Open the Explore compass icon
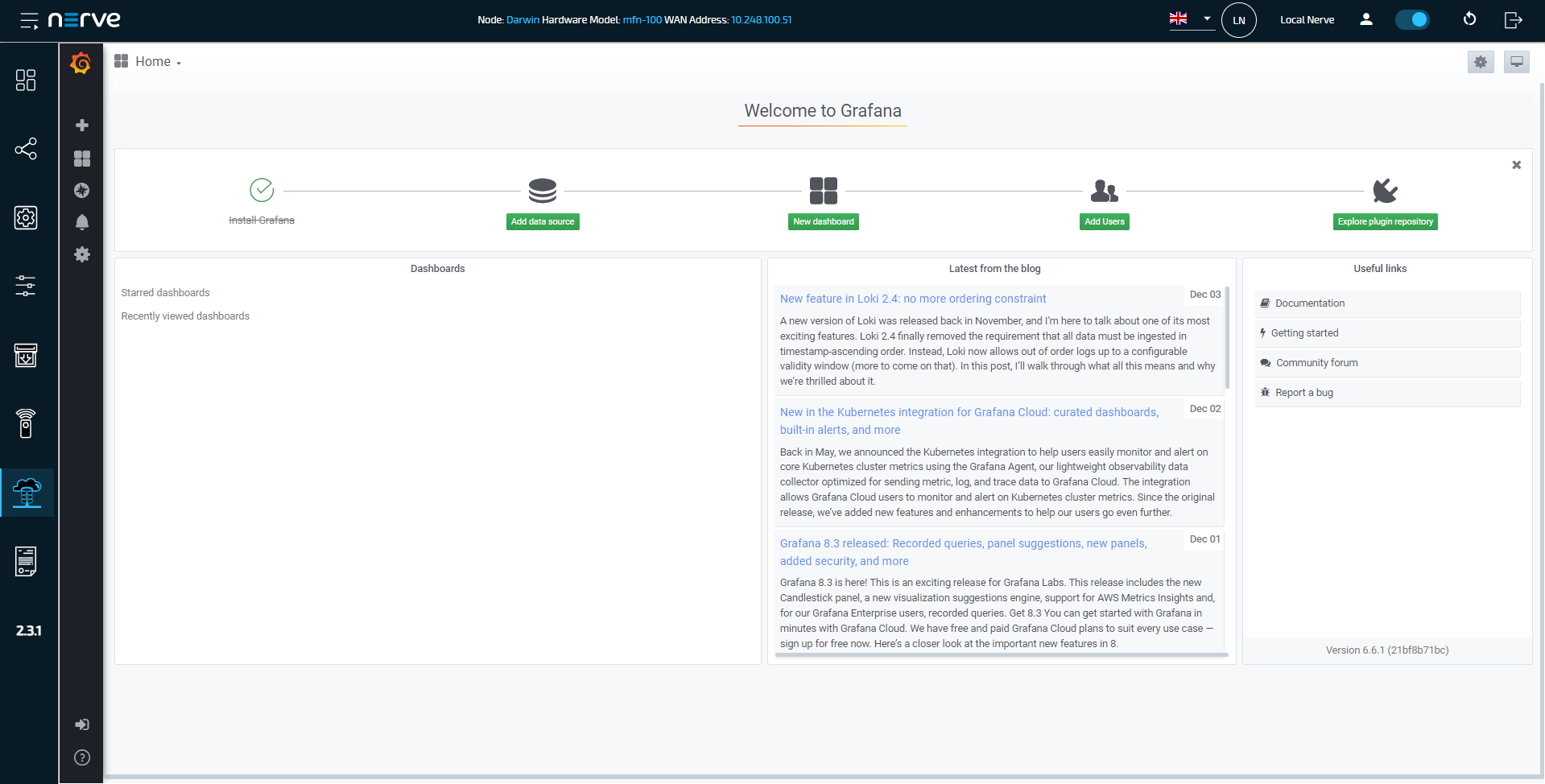The width and height of the screenshot is (1545, 784). pos(81,191)
